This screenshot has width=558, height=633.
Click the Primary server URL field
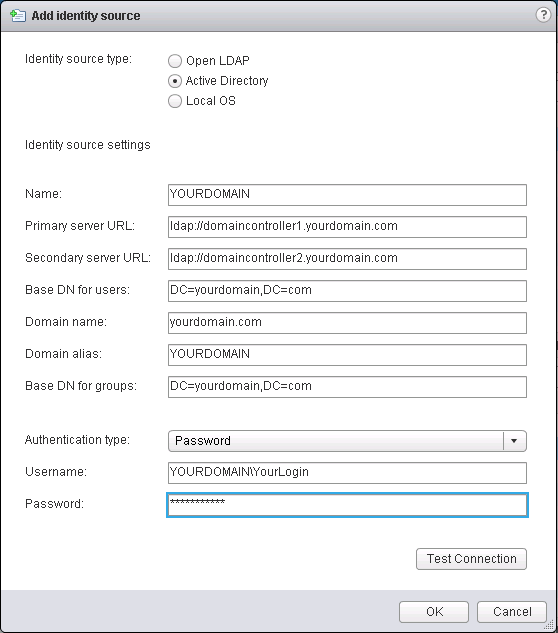tap(347, 227)
